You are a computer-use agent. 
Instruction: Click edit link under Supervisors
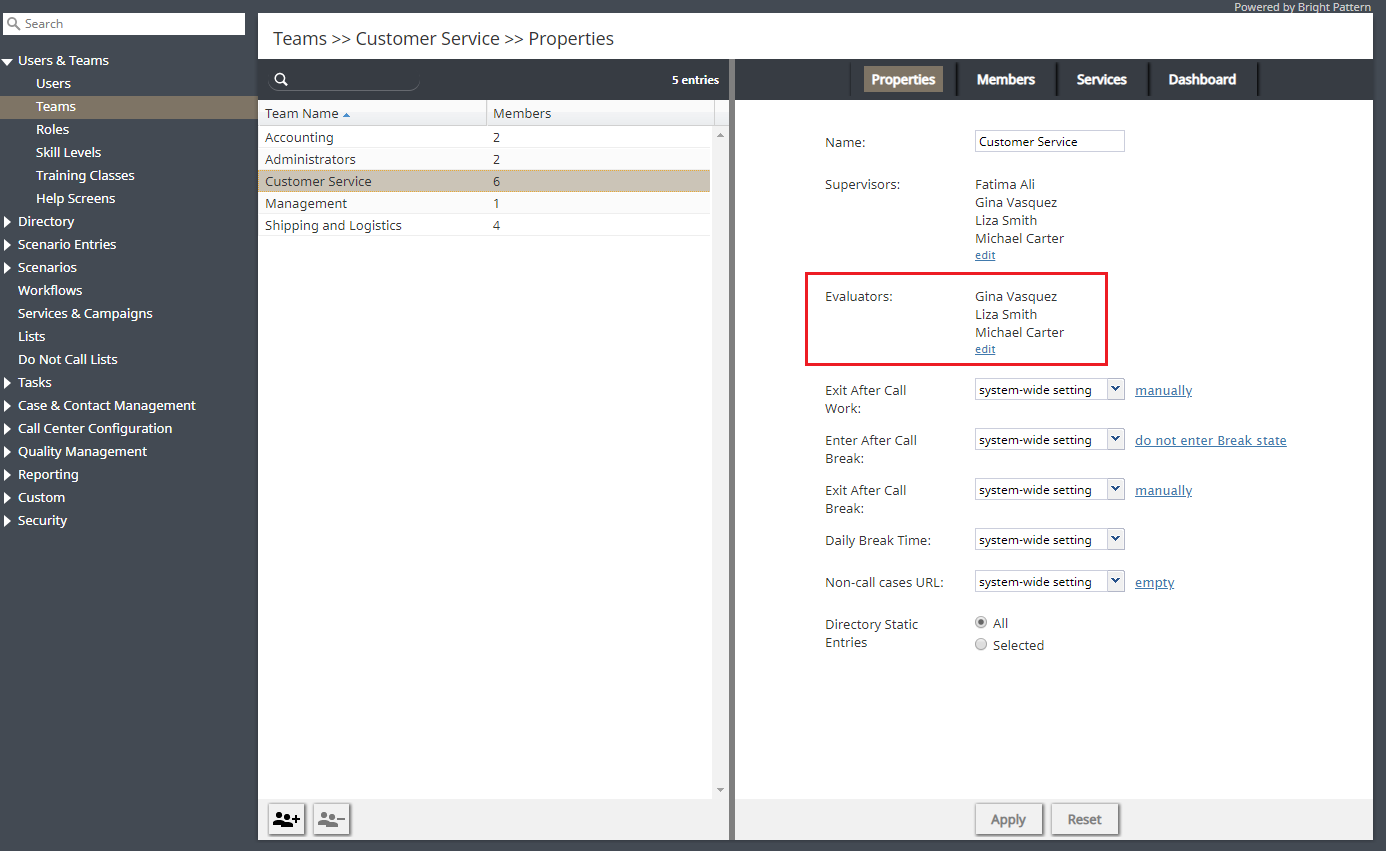click(x=985, y=256)
